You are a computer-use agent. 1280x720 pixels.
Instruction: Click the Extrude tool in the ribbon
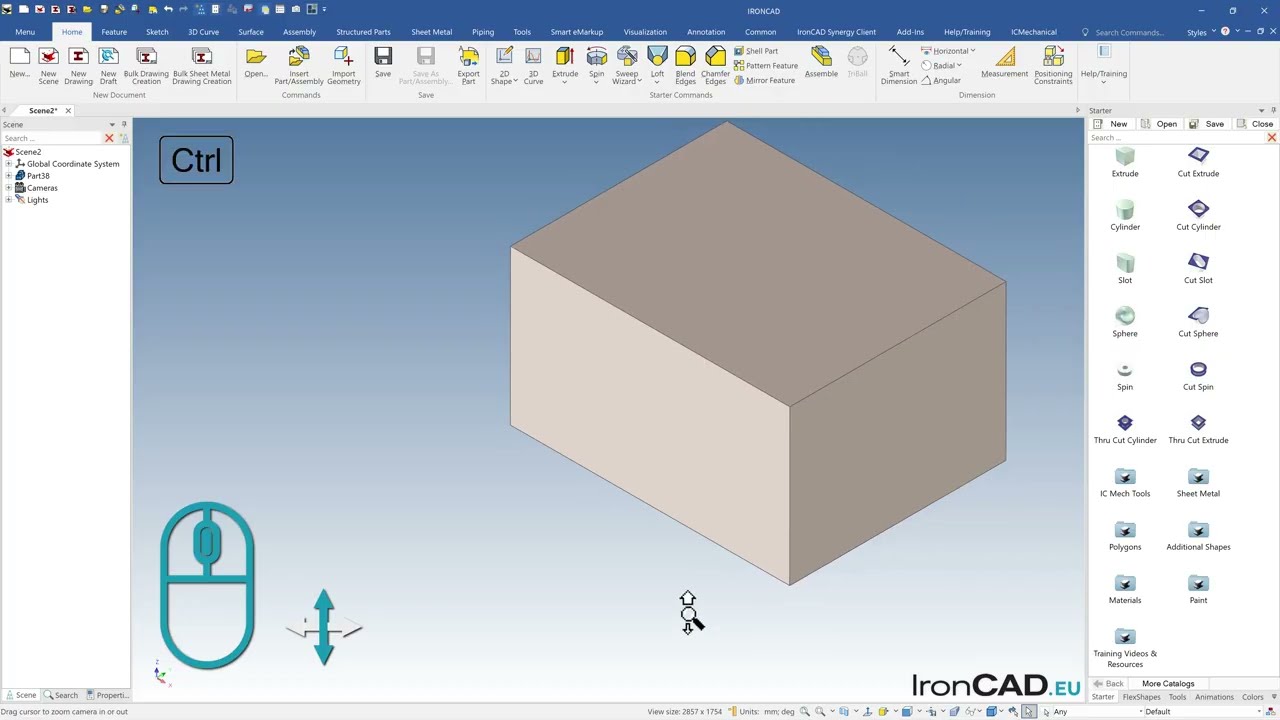tap(565, 64)
